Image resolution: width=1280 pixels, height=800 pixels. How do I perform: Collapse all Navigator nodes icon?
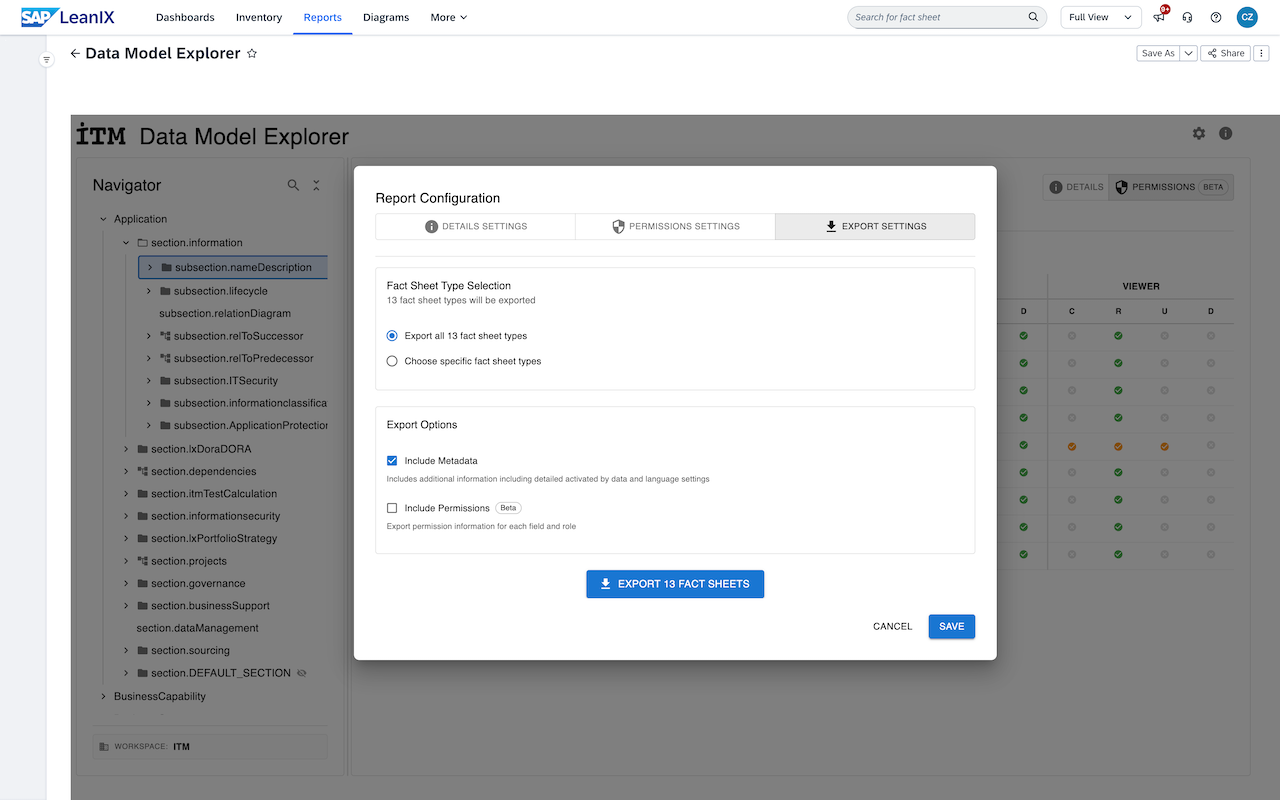[x=316, y=185]
